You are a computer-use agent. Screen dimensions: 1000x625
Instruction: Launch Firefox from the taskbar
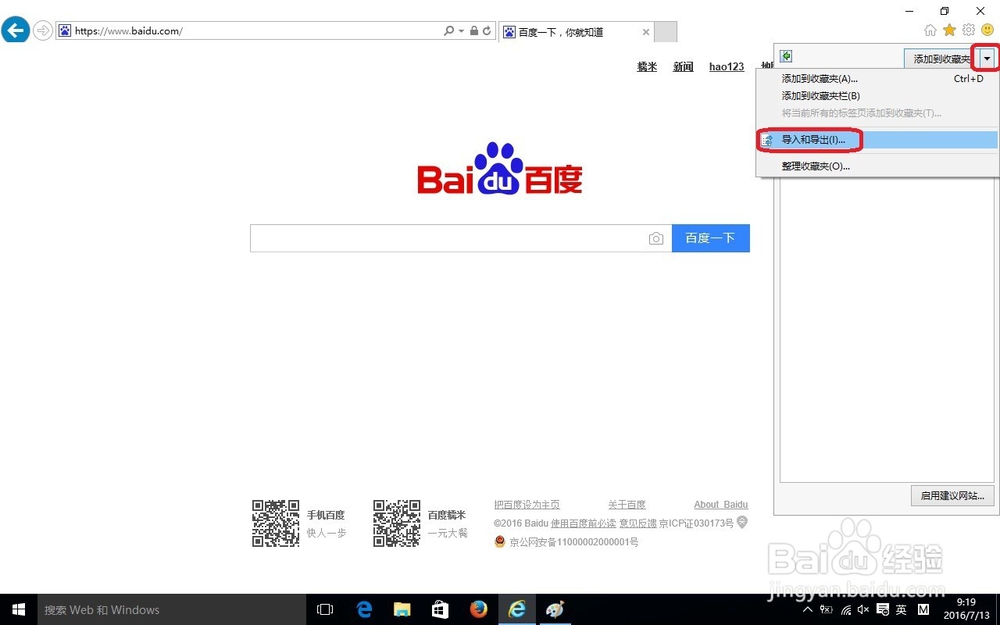tap(478, 610)
